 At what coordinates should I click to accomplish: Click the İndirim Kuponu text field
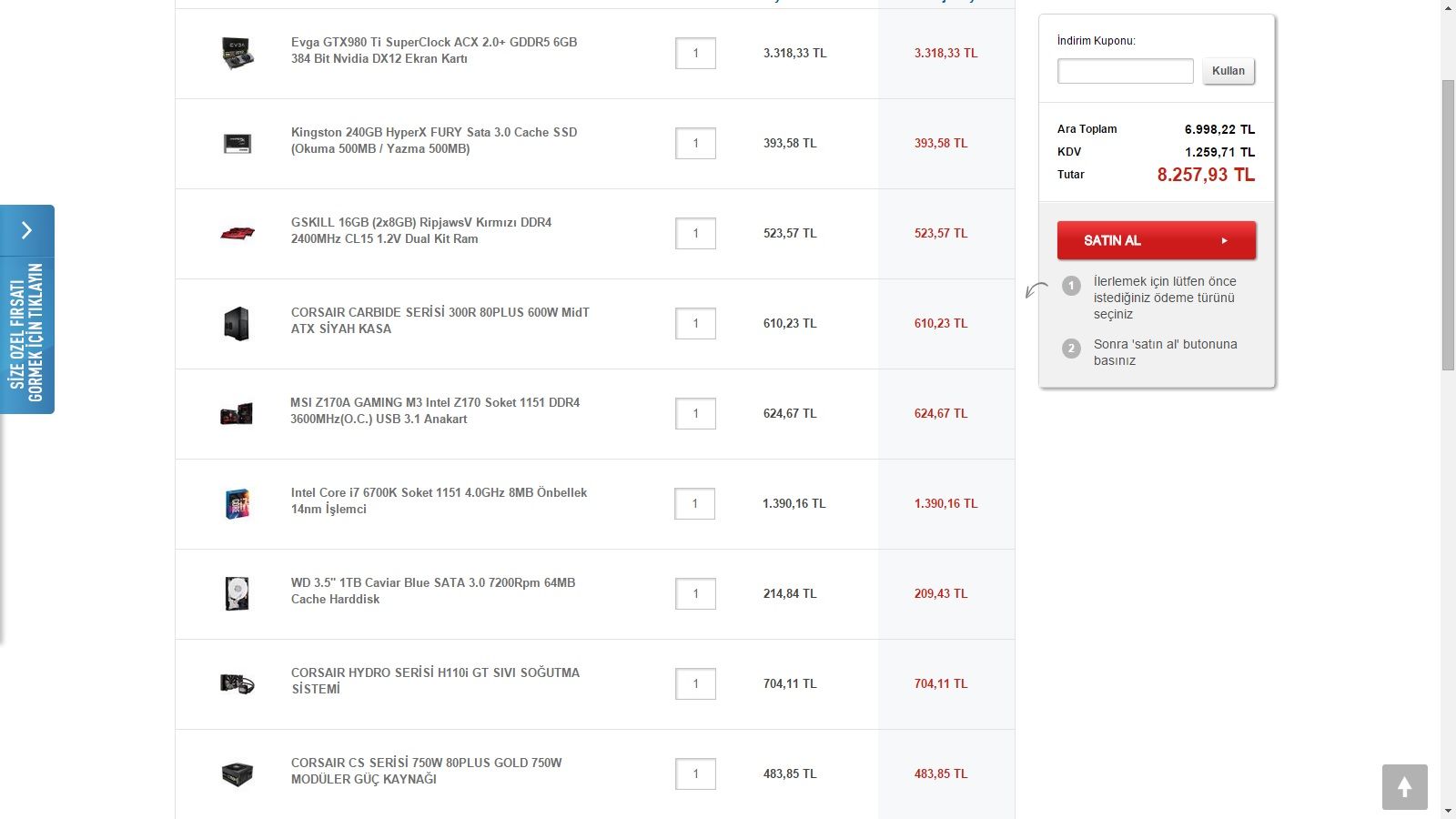1125,71
